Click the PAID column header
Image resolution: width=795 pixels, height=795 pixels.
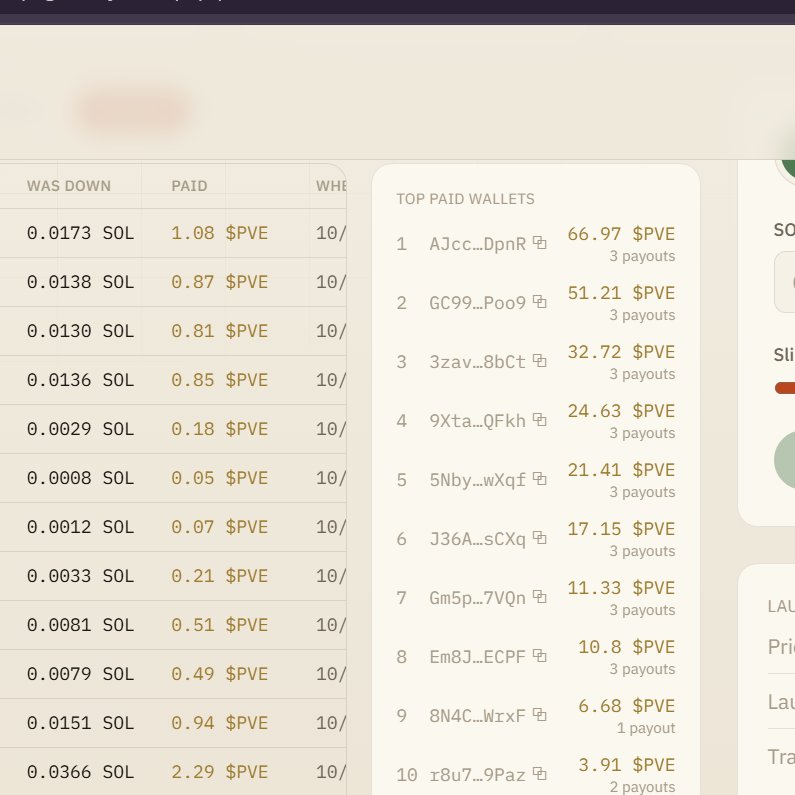[189, 186]
